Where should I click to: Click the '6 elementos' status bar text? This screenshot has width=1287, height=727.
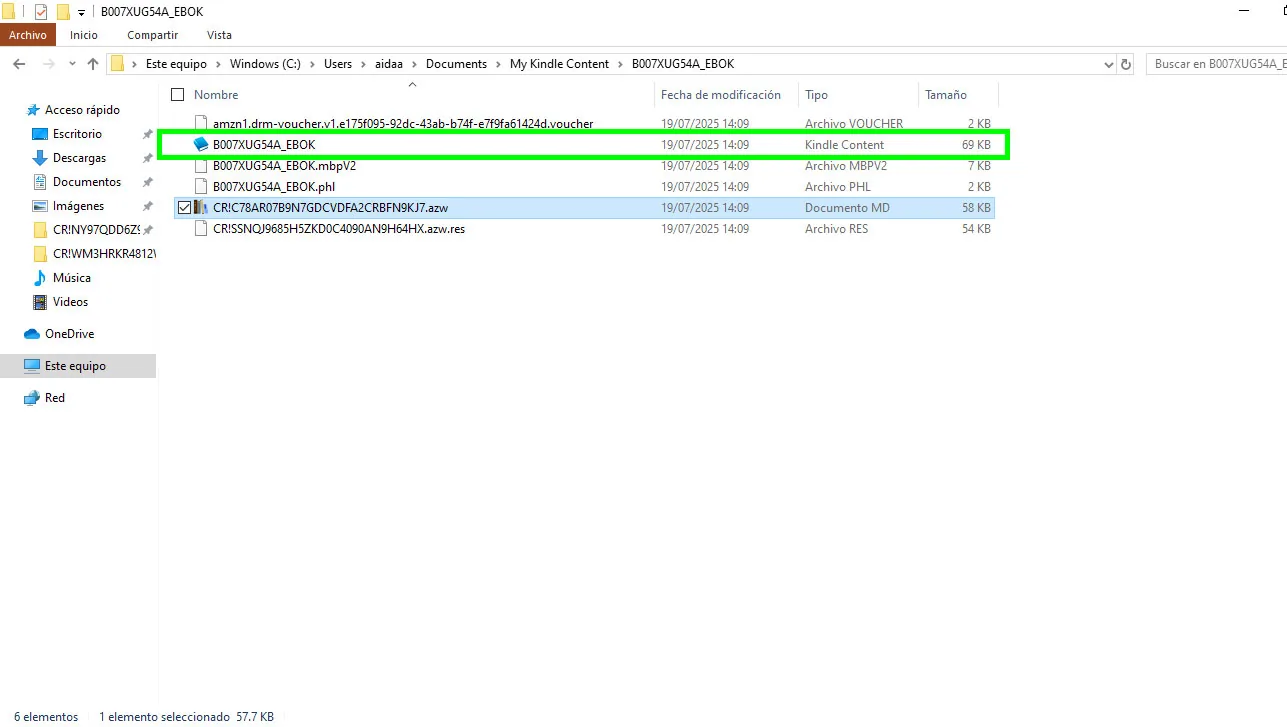(x=46, y=717)
